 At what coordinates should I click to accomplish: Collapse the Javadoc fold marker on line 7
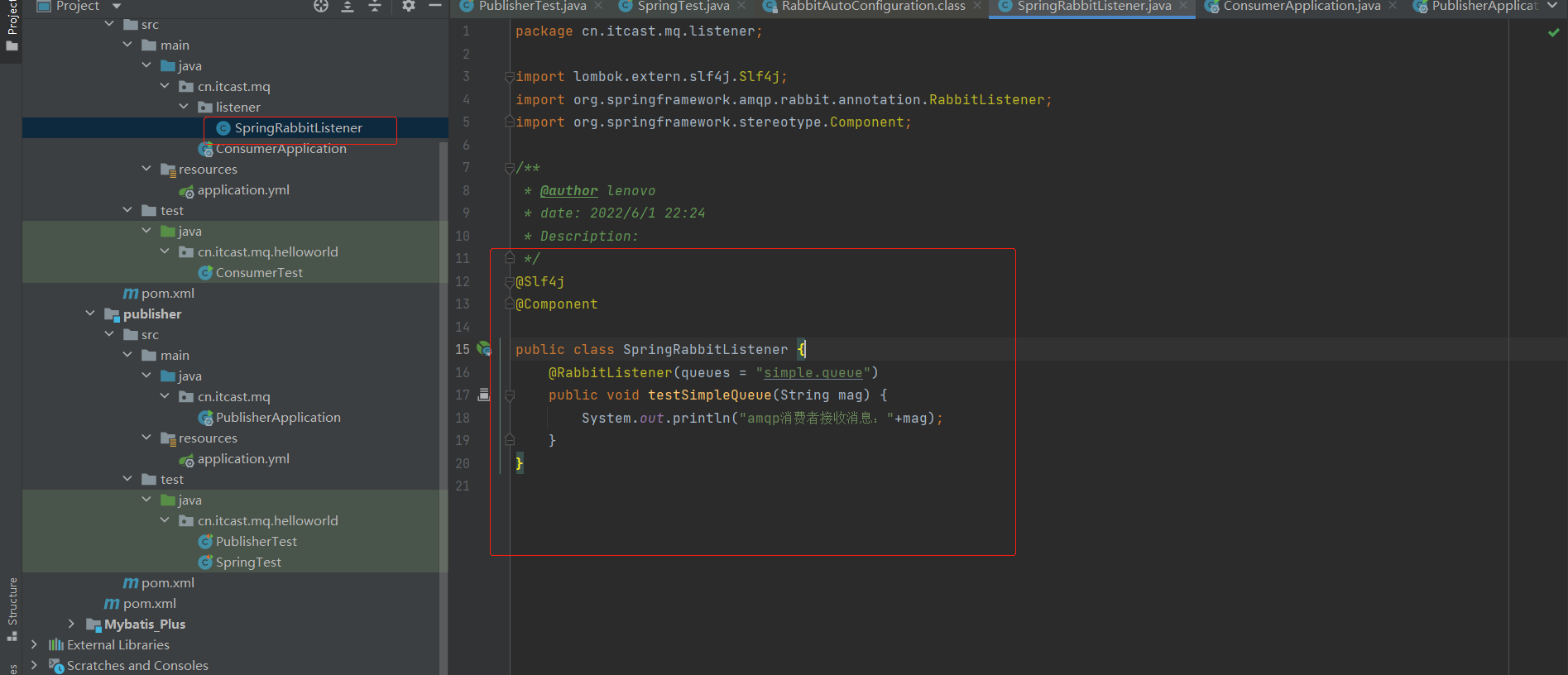tap(510, 168)
